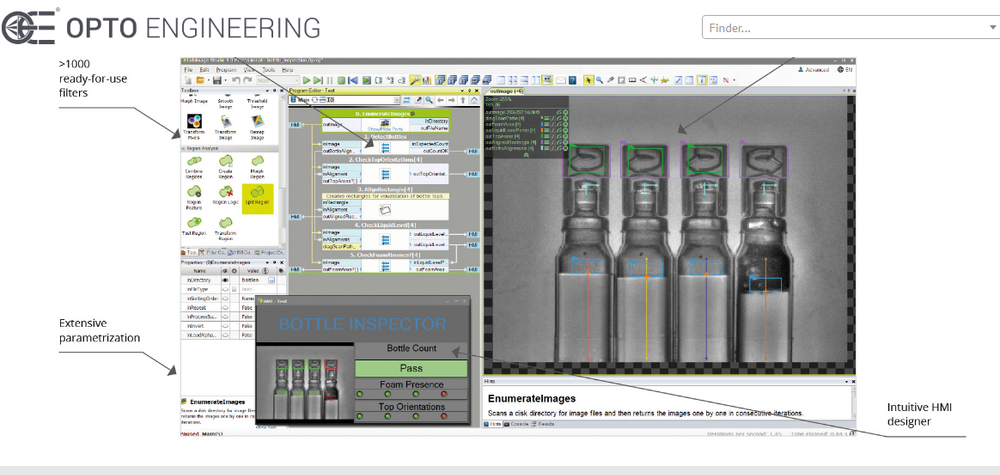Click the home icon in Program Editor toolbar

(x=474, y=100)
